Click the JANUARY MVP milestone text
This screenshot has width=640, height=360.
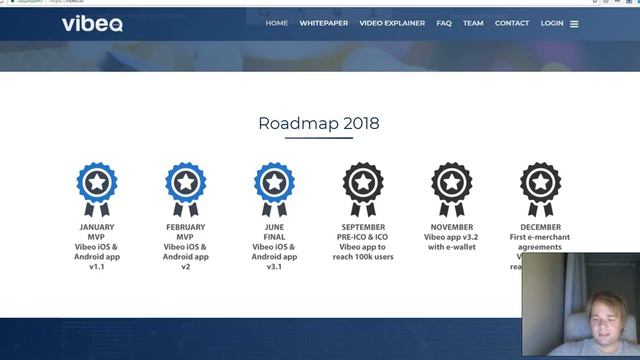pos(97,247)
